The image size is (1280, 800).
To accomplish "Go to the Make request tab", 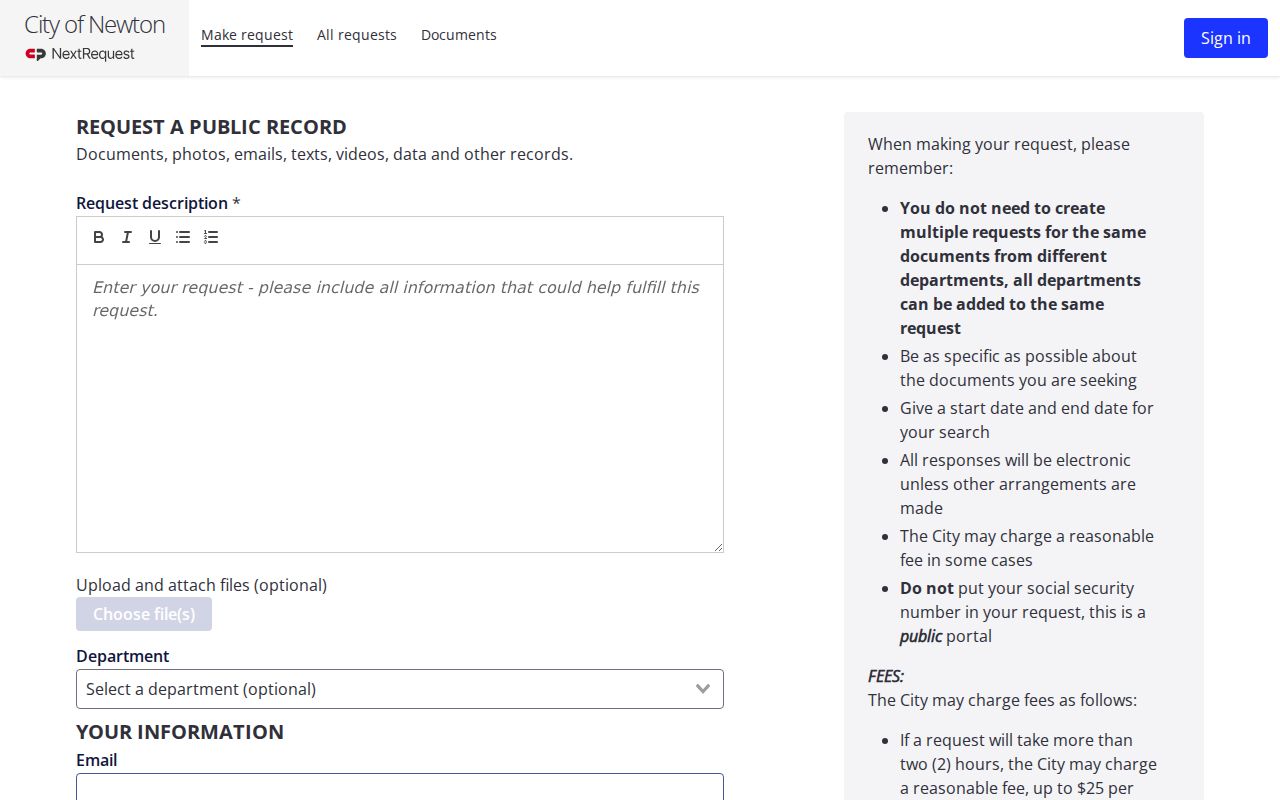I will pos(247,35).
